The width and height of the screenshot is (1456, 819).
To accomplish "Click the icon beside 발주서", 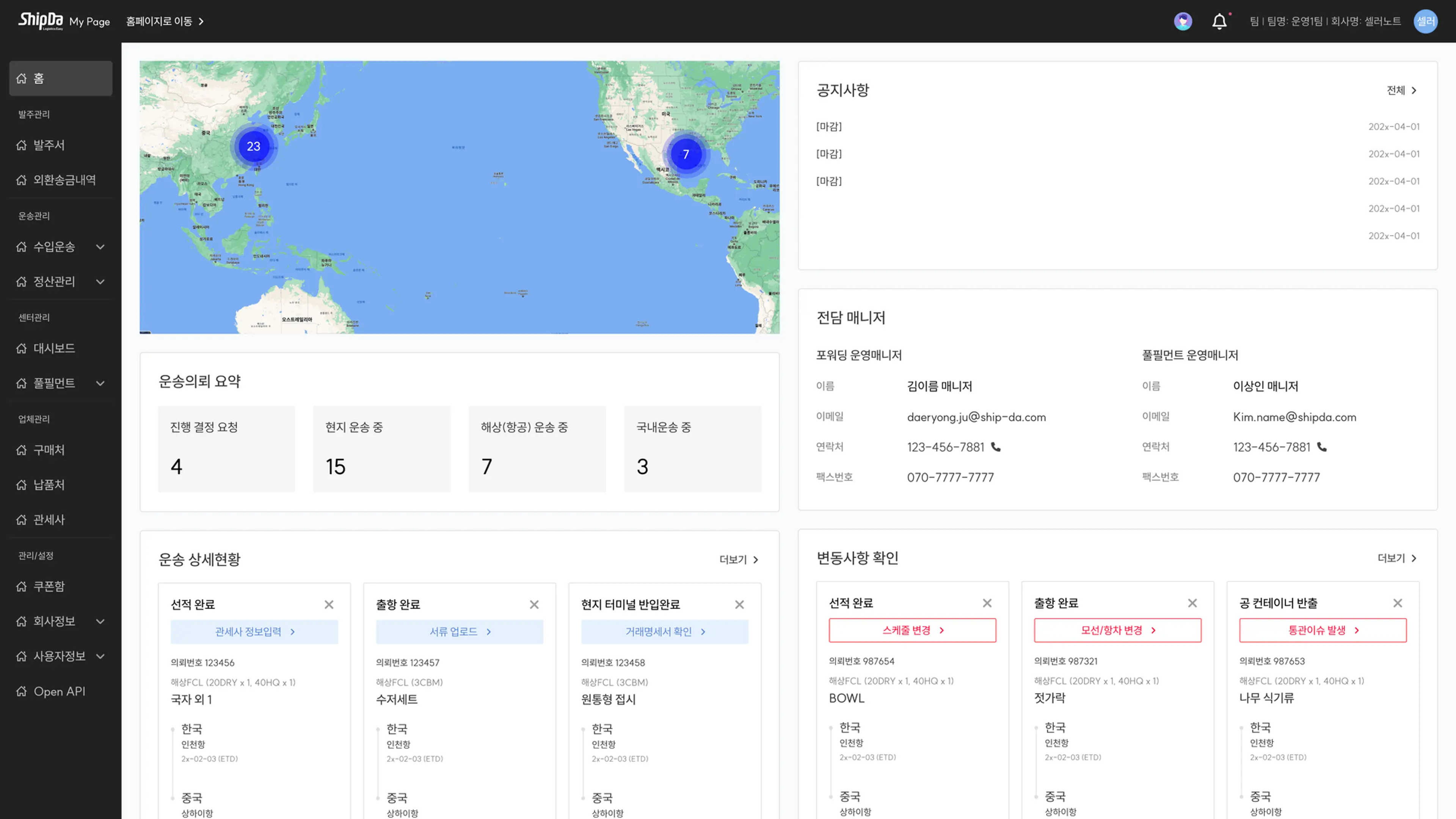I will [22, 145].
